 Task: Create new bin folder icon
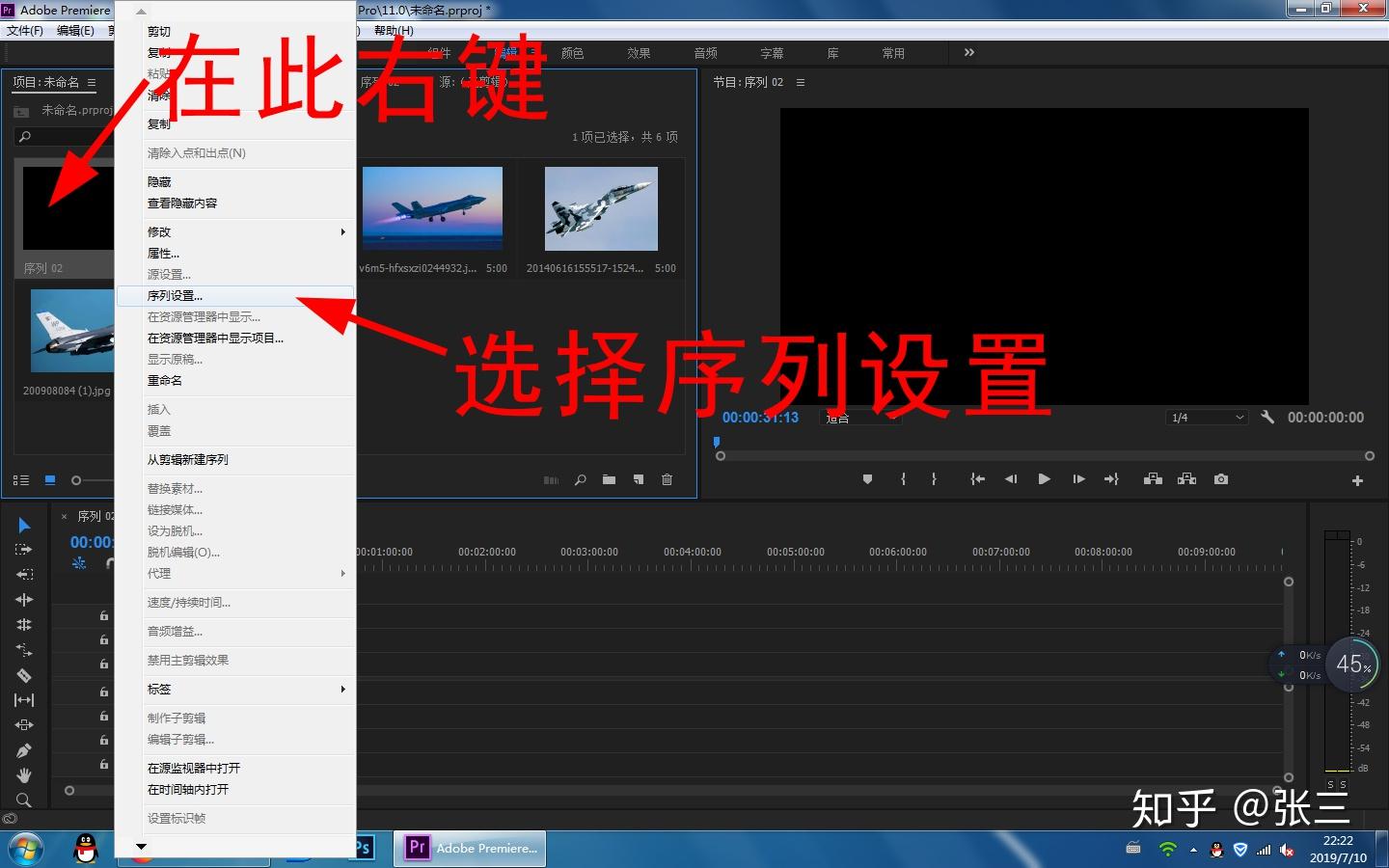(x=609, y=479)
